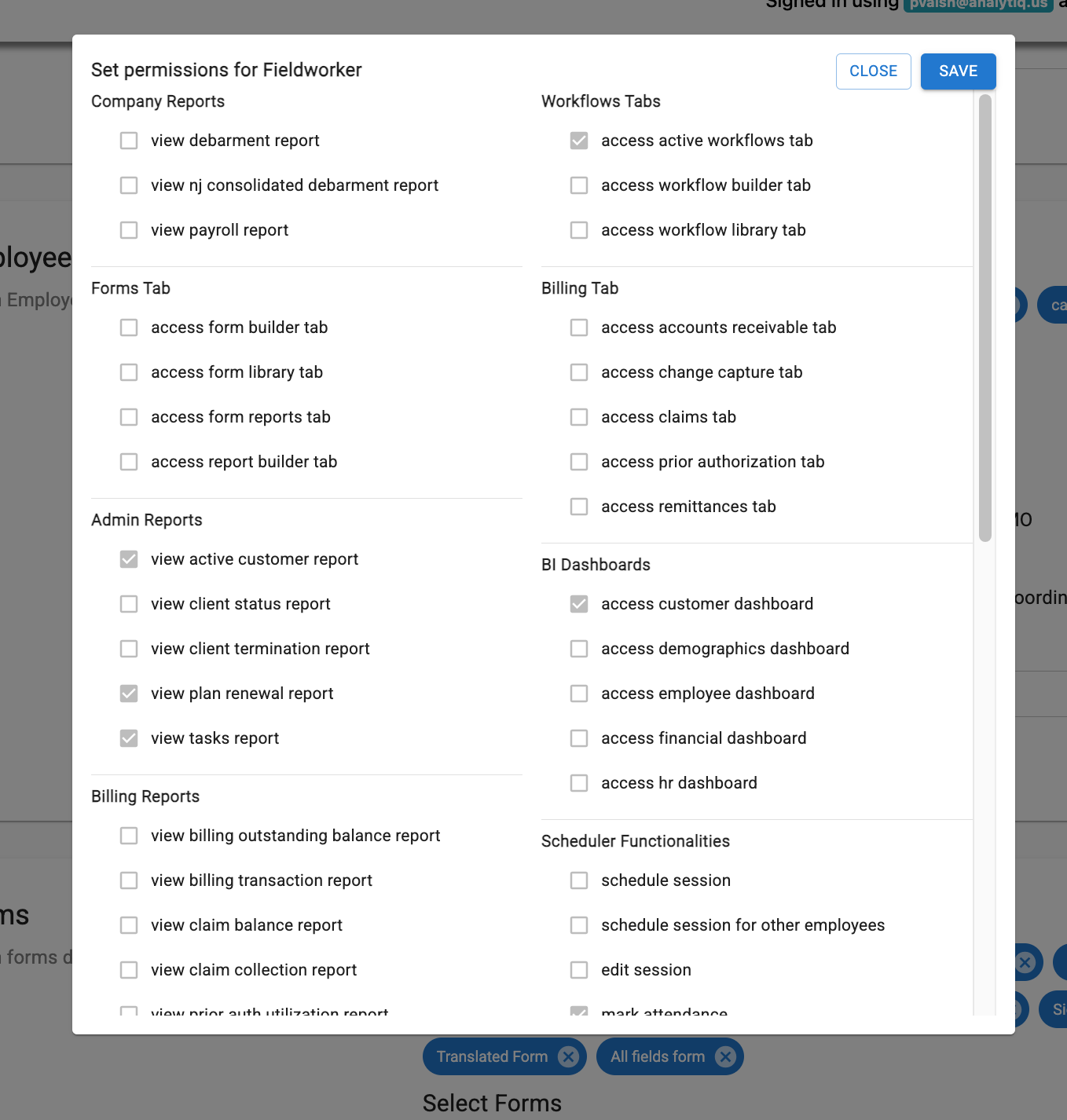Toggle view plan renewal report off
The height and width of the screenshot is (1120, 1067).
[129, 694]
